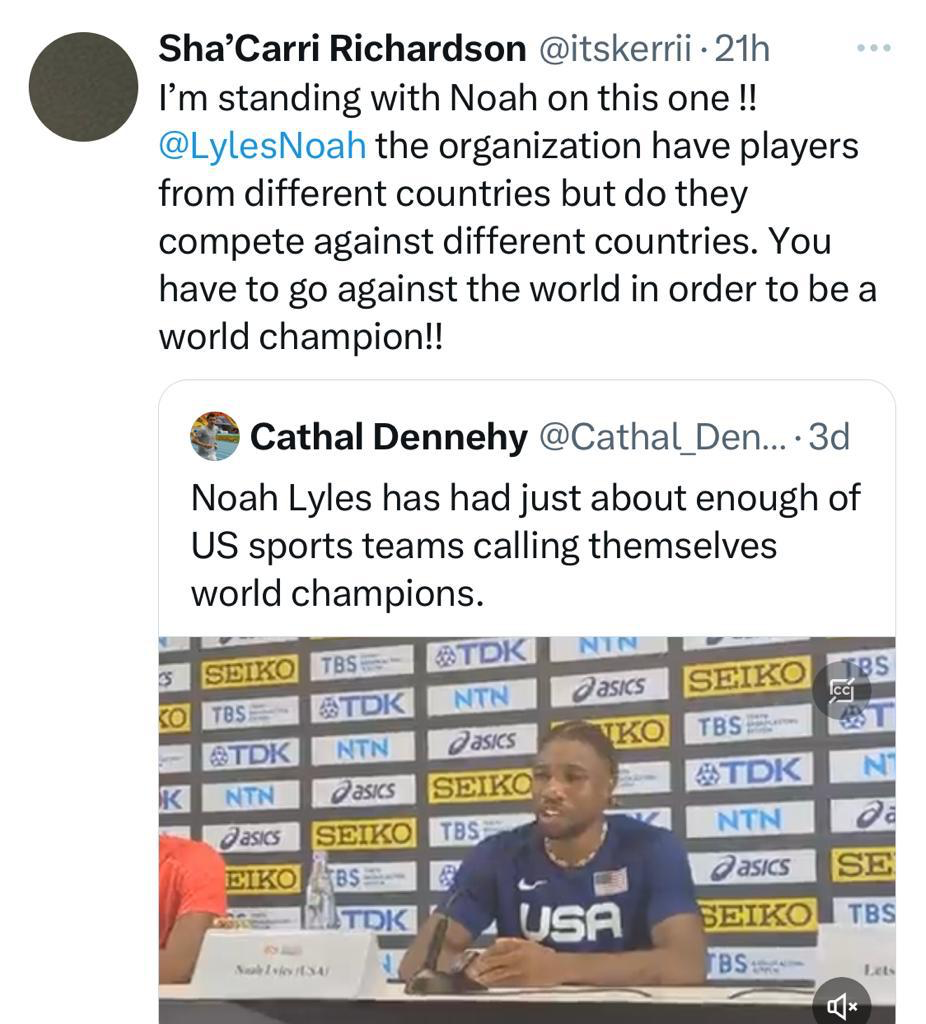Open Sha'Carri Richardson's profile avatar

83,86
